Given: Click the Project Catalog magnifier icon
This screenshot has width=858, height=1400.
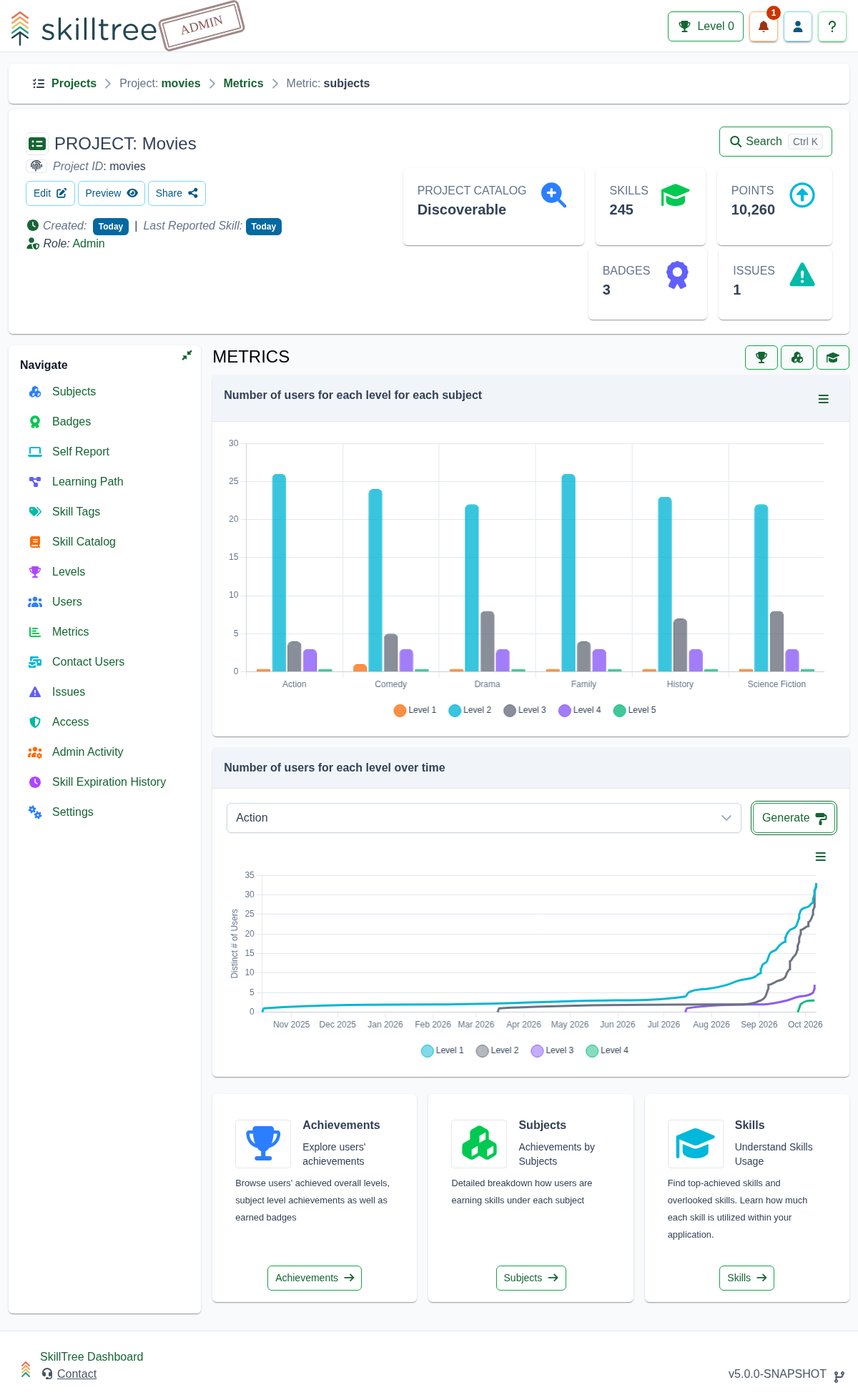Looking at the screenshot, I should click(553, 194).
